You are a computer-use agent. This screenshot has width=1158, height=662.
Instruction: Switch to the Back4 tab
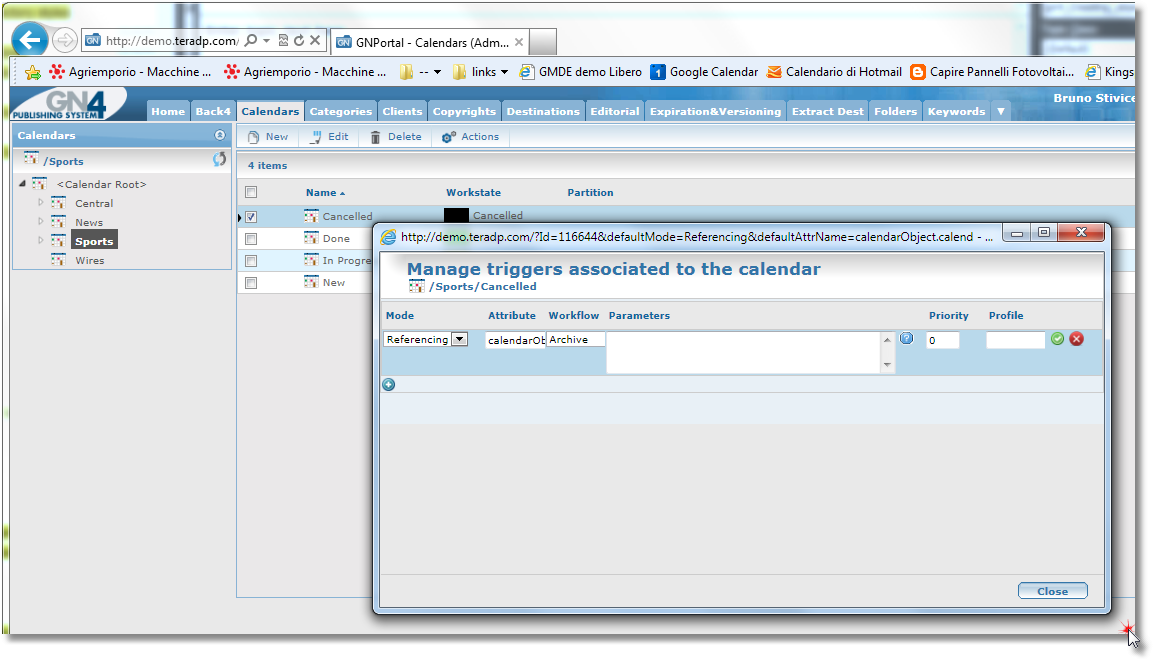(213, 111)
